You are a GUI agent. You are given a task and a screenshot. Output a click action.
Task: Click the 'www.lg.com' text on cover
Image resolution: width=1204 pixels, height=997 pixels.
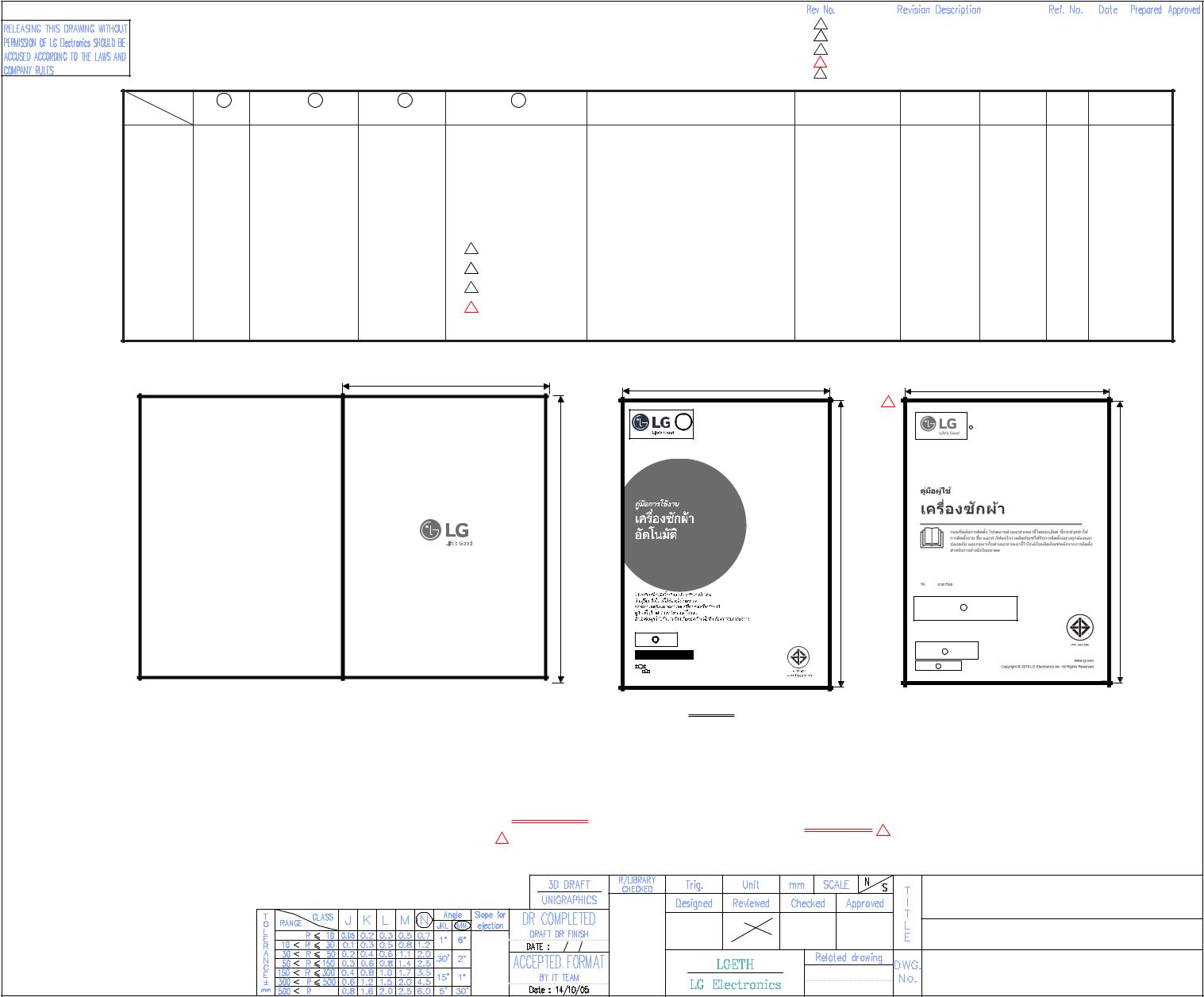[1083, 660]
